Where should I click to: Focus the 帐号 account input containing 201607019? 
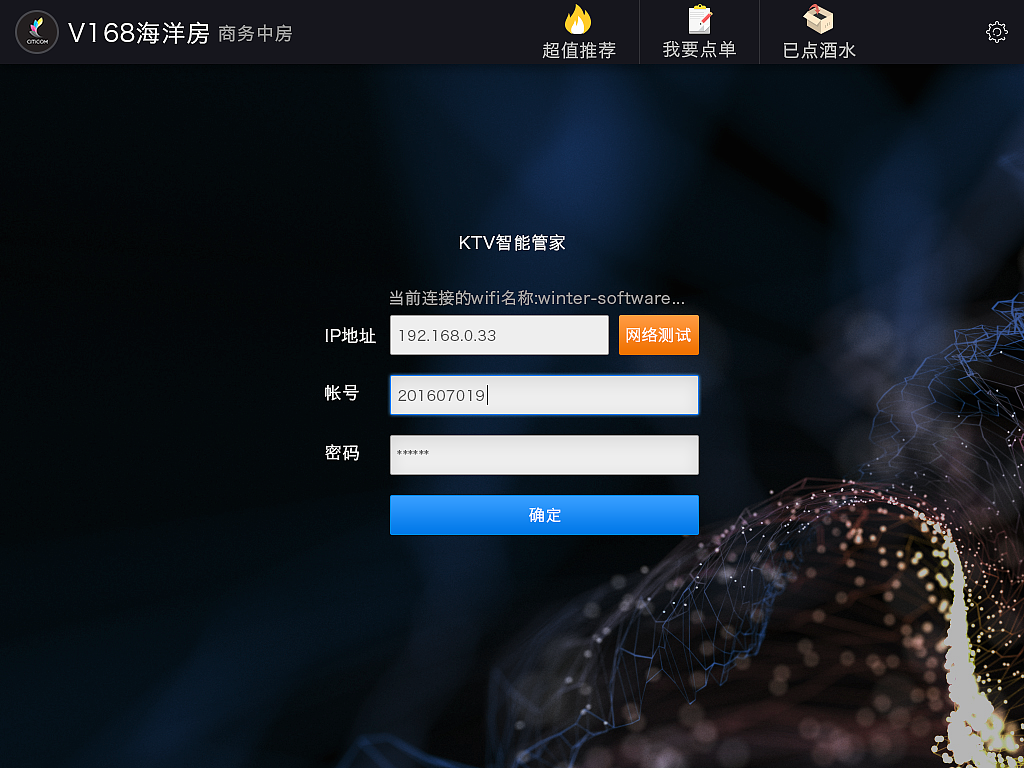[x=544, y=395]
